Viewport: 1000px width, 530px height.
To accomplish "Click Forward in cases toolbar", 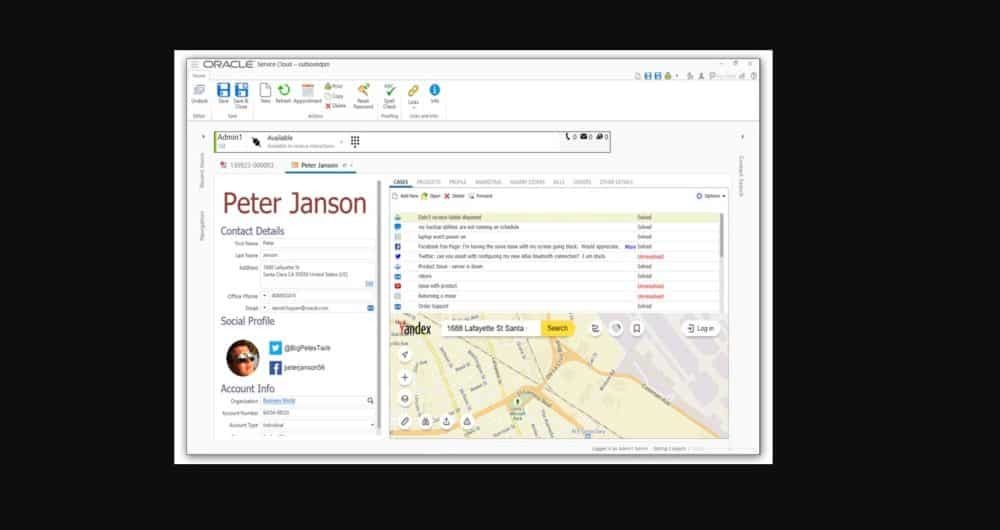I will pyautogui.click(x=481, y=196).
